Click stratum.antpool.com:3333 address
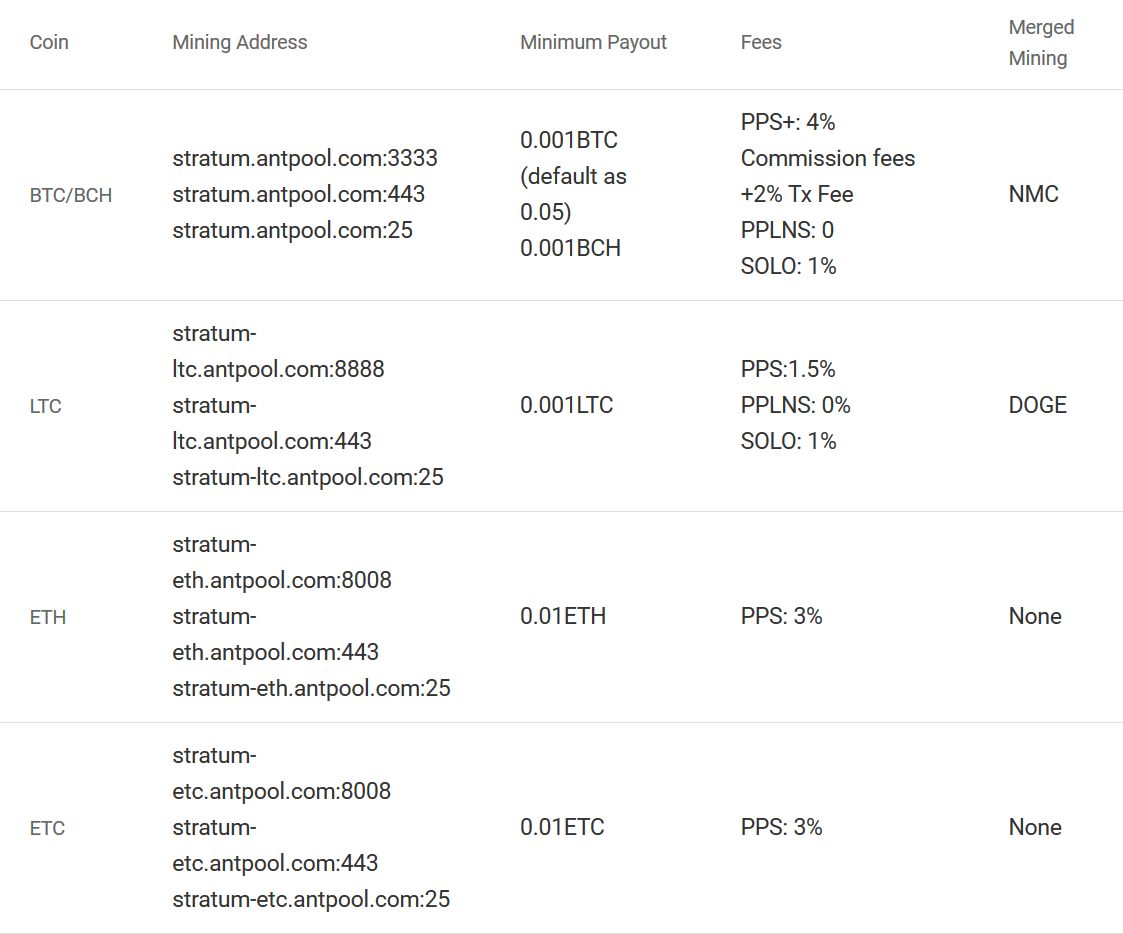Viewport: 1123px width, 934px height. click(305, 158)
